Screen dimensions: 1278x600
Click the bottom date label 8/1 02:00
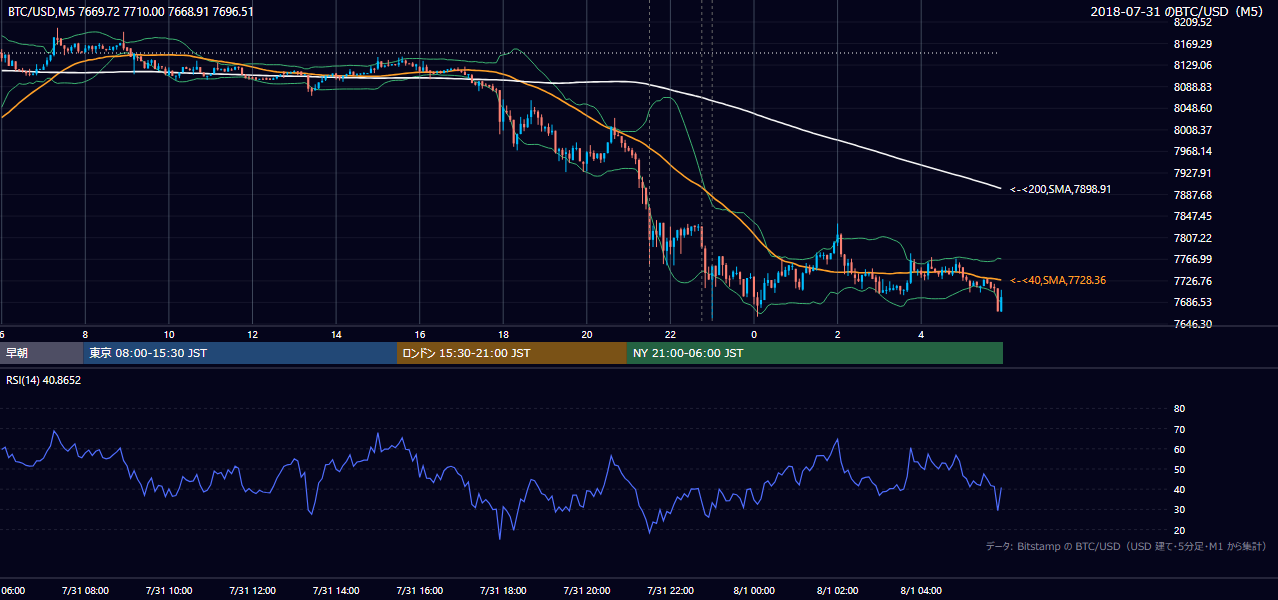pyautogui.click(x=838, y=591)
